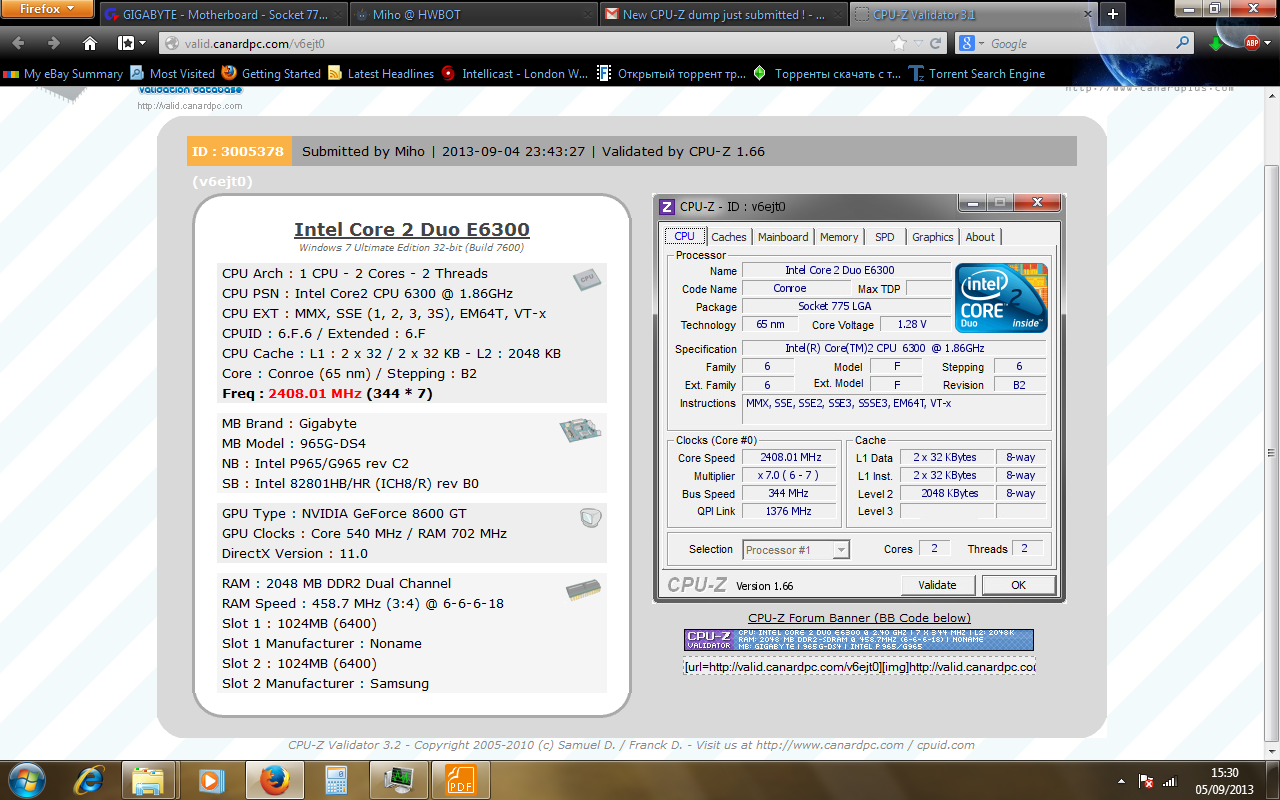Open the Windows Start menu orb
Viewport: 1280px width, 800px height.
pos(26,780)
